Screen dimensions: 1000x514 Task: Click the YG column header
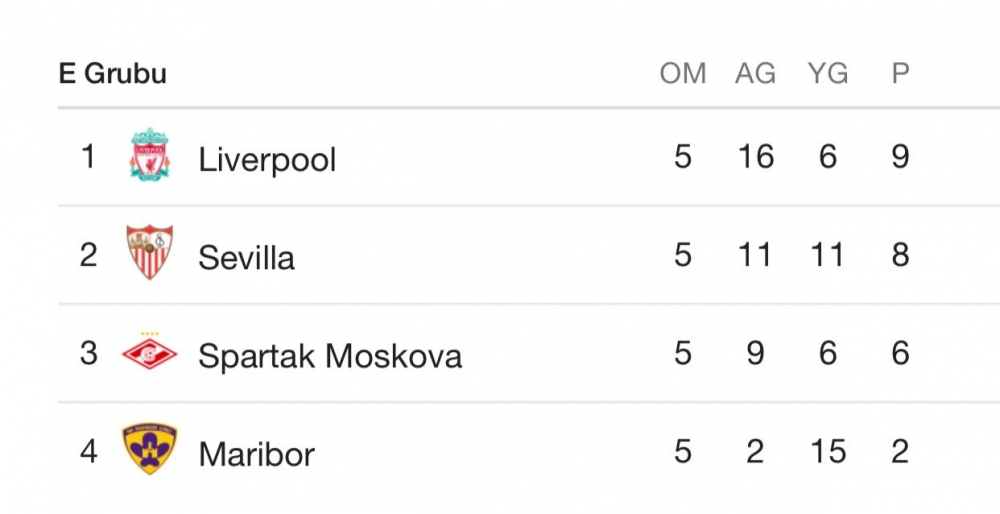(827, 74)
